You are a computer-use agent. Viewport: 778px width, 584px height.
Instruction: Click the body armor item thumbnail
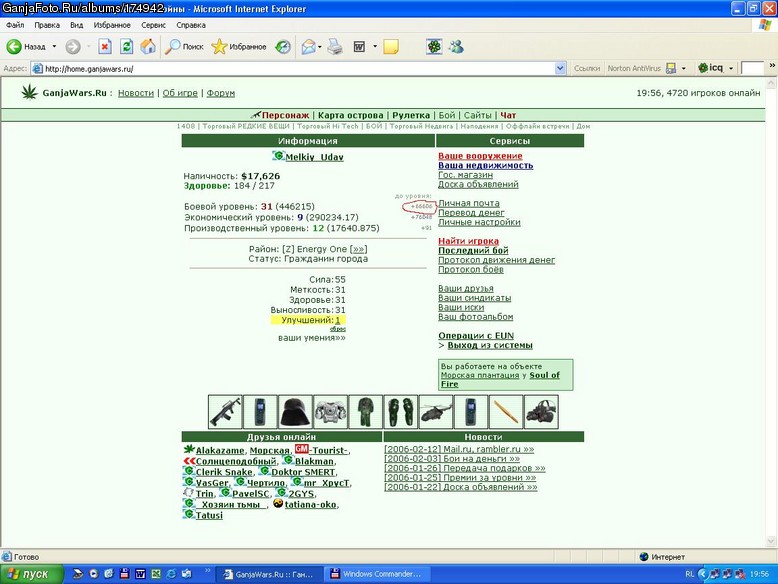pyautogui.click(x=330, y=412)
